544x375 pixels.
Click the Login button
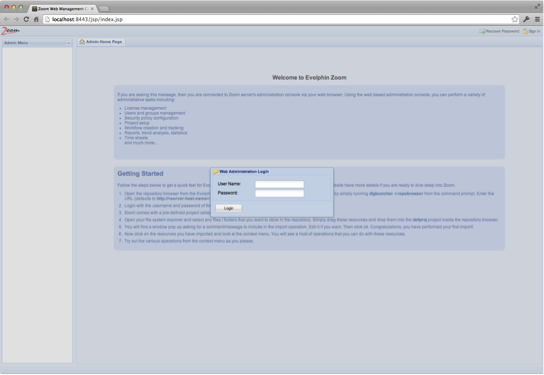tap(229, 208)
